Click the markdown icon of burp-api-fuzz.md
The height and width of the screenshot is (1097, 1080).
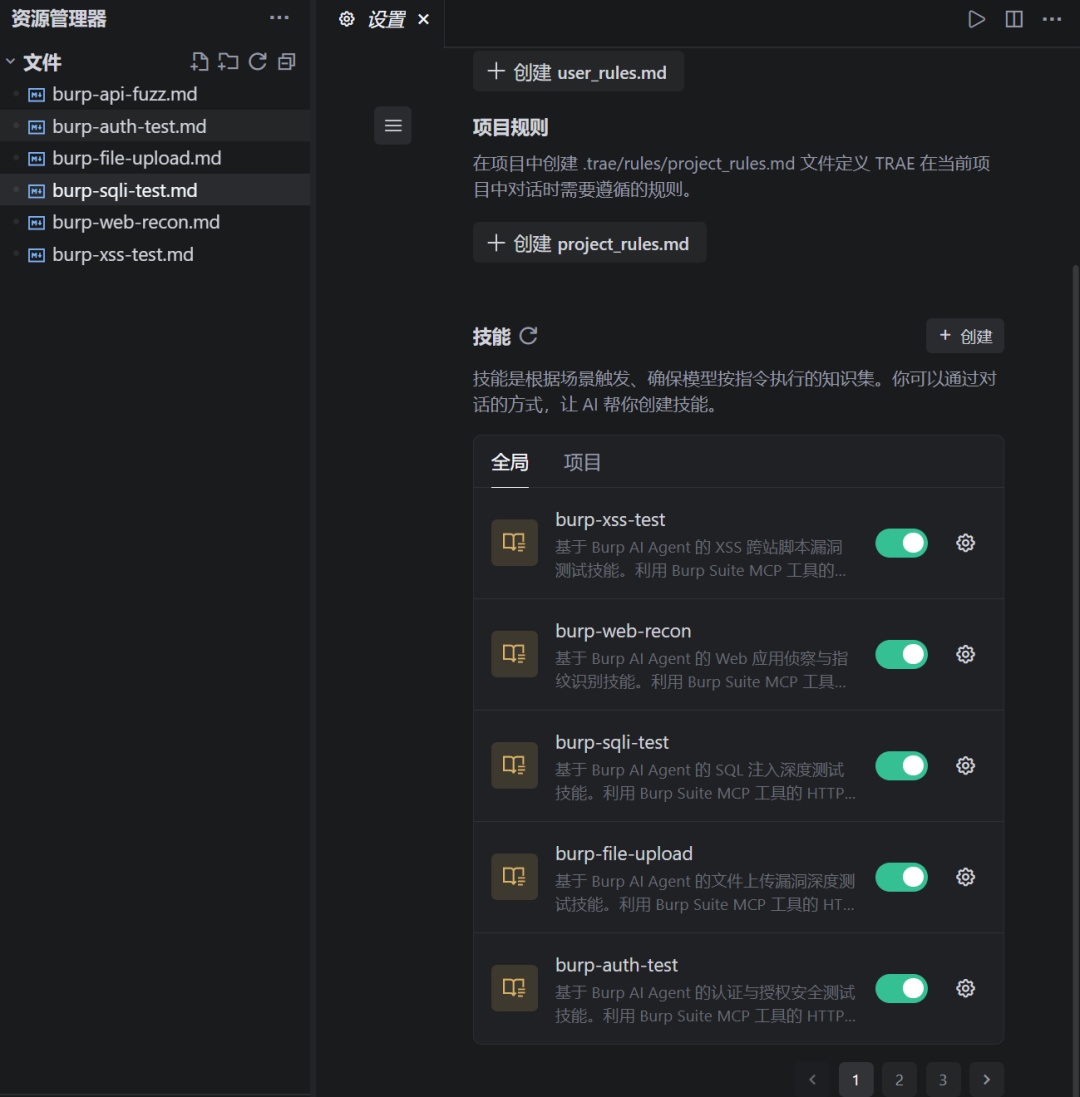(x=36, y=94)
